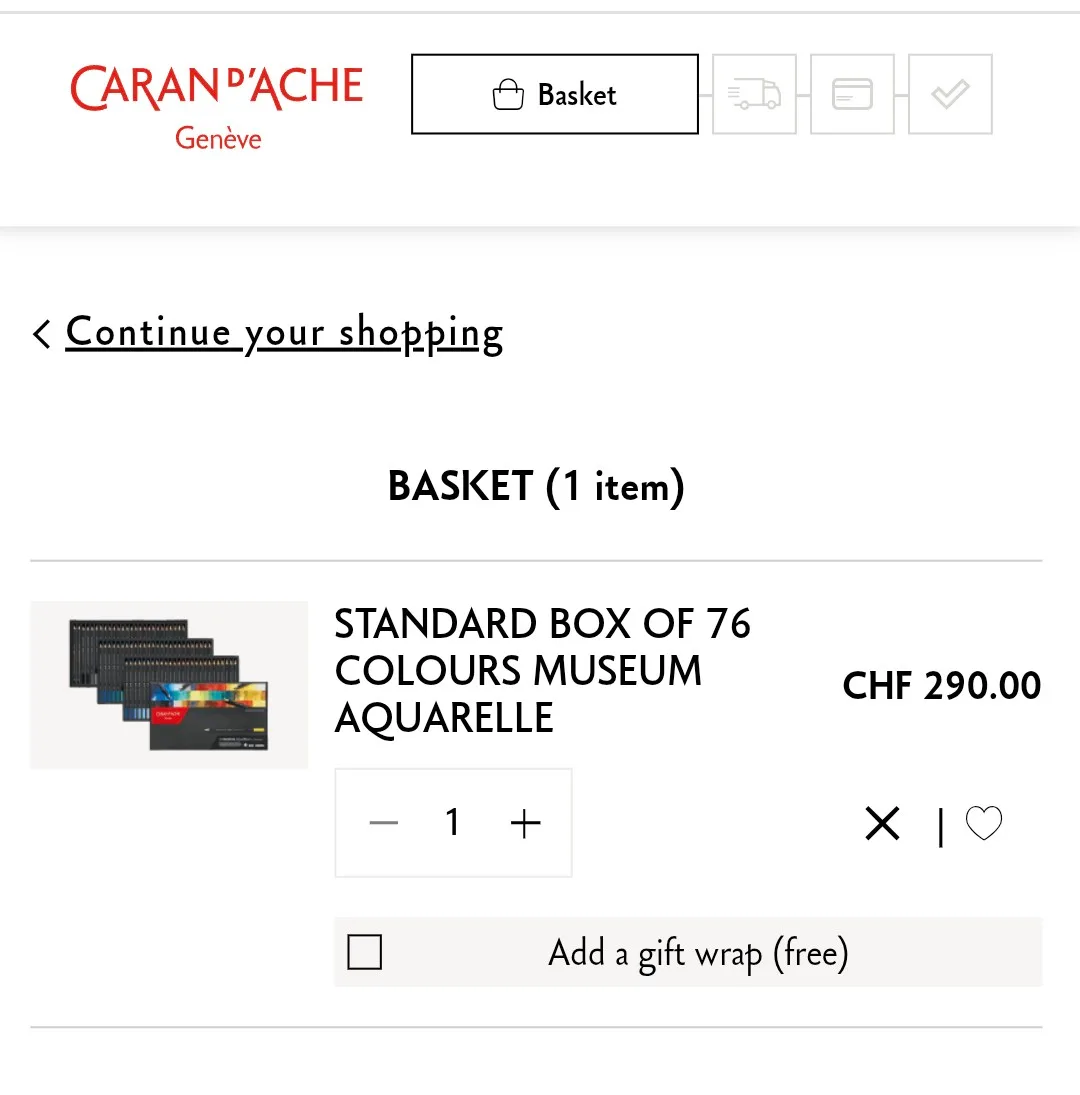Click the shopping bag icon on the Basket button
1080x1095 pixels.
pos(509,93)
